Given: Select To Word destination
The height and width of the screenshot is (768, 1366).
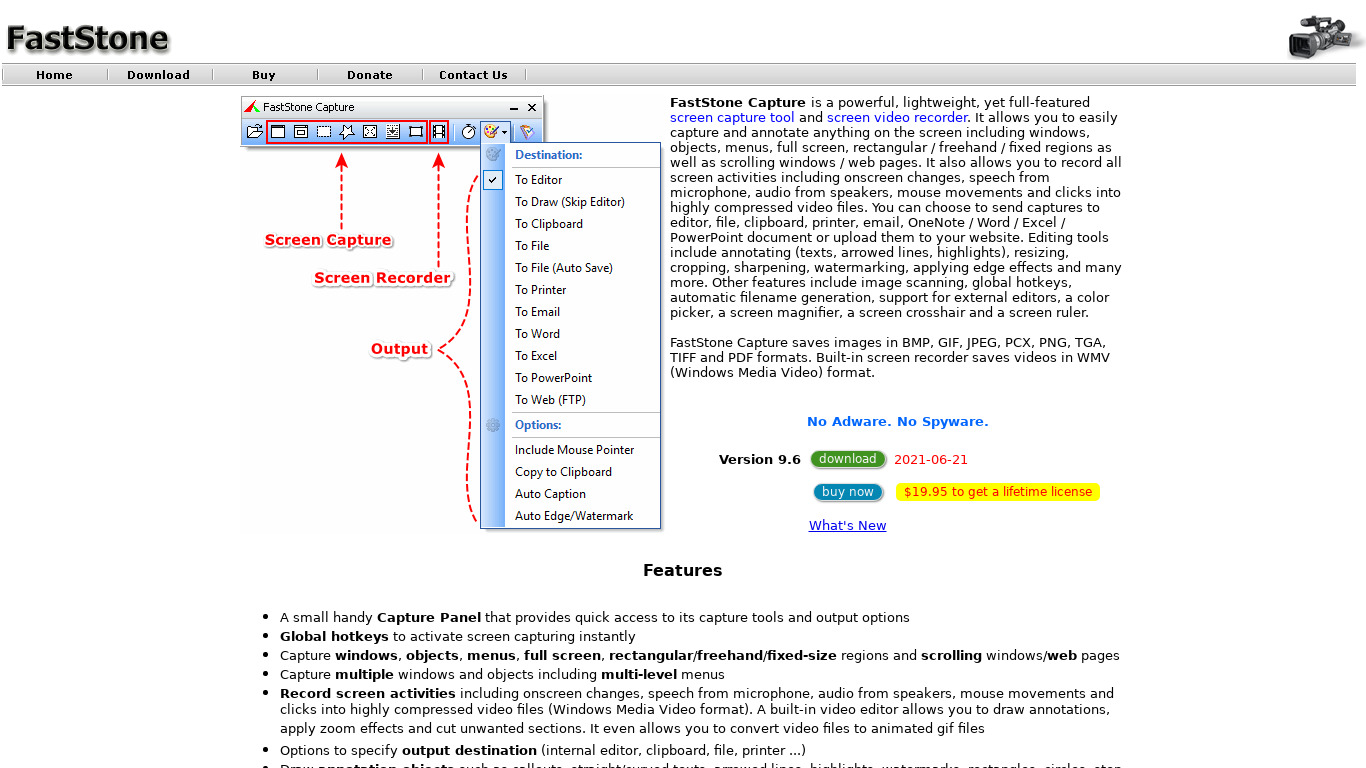Looking at the screenshot, I should [538, 334].
